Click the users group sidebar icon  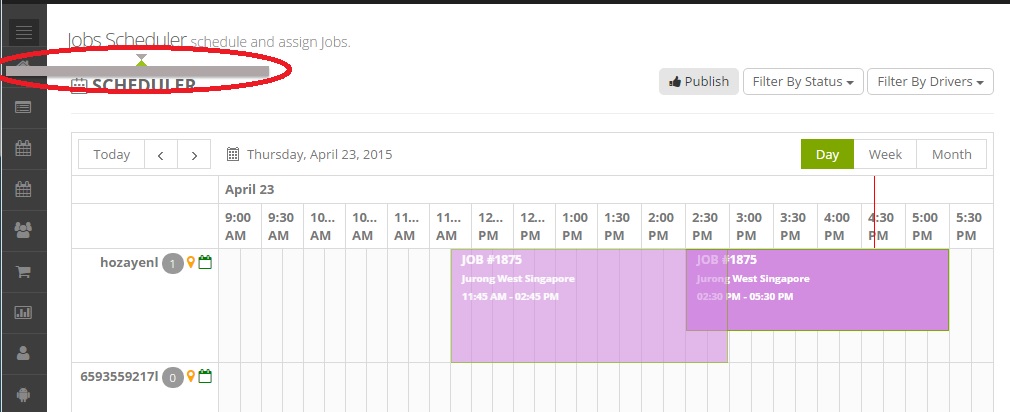tap(23, 229)
